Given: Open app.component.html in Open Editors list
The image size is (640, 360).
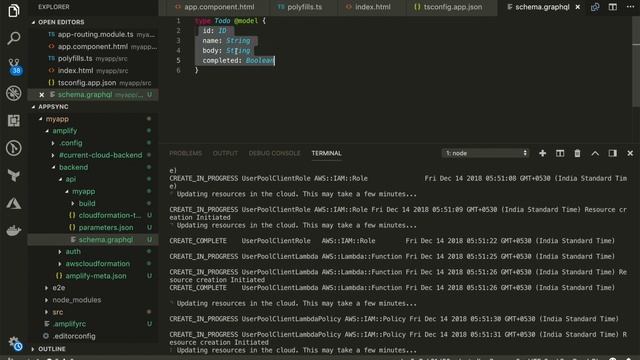Looking at the screenshot, I should [x=93, y=47].
